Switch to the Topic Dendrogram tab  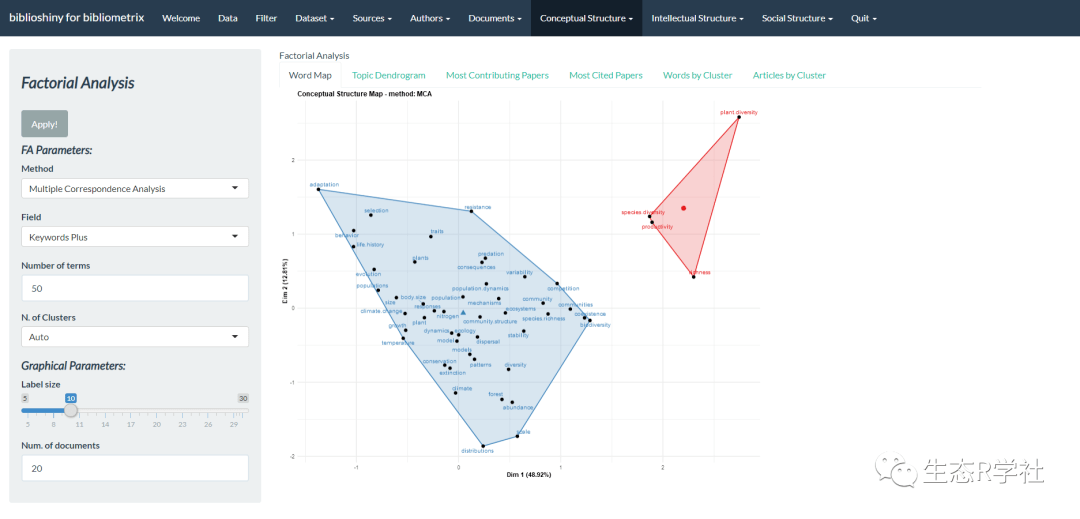(x=388, y=75)
